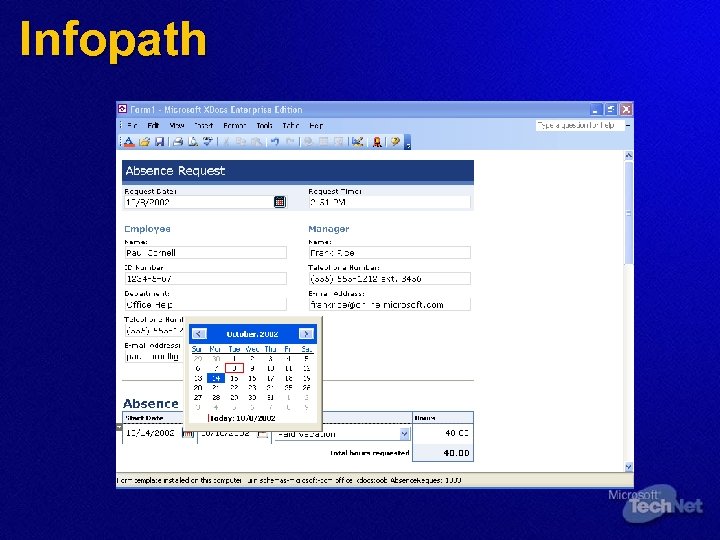
Task: Open the Table menu
Action: (291, 125)
